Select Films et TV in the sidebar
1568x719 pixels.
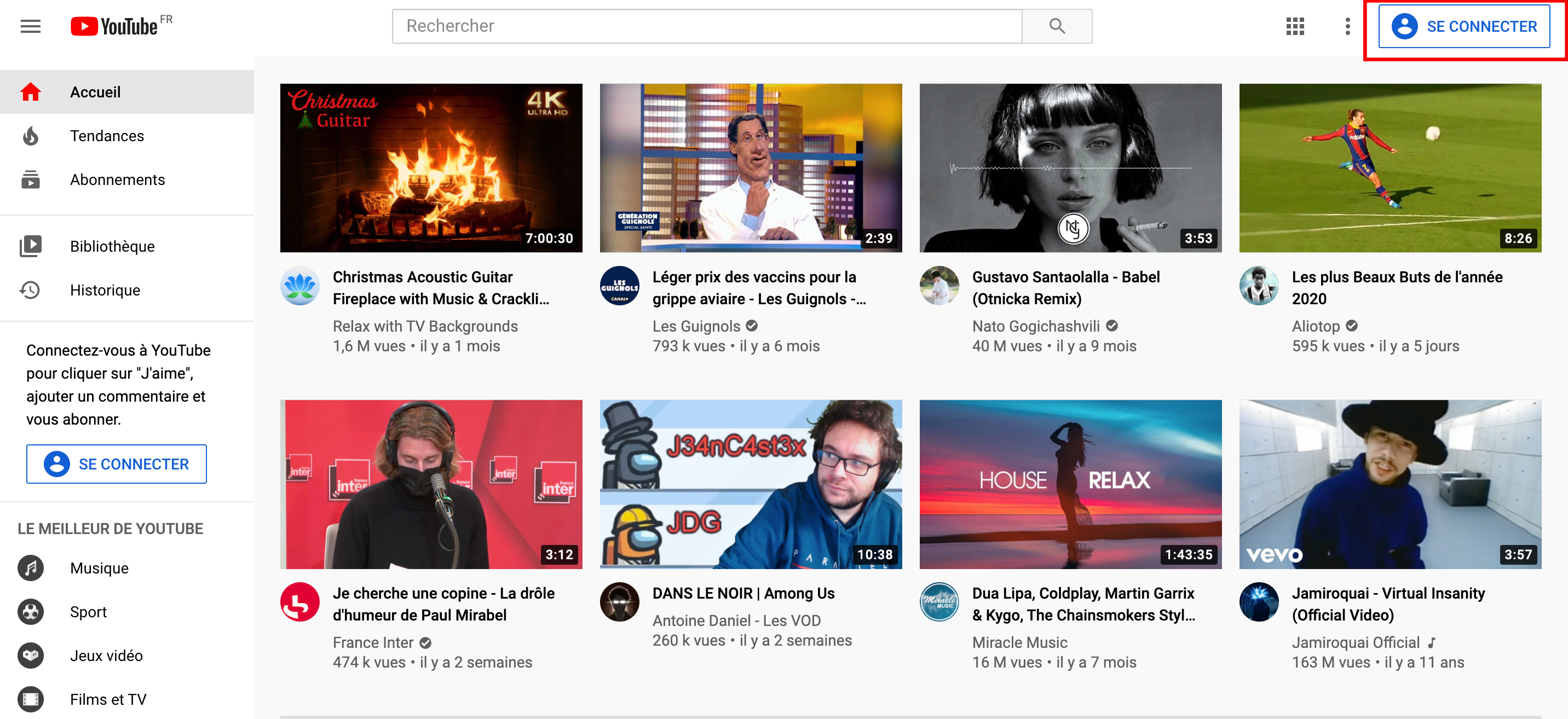pyautogui.click(x=126, y=699)
